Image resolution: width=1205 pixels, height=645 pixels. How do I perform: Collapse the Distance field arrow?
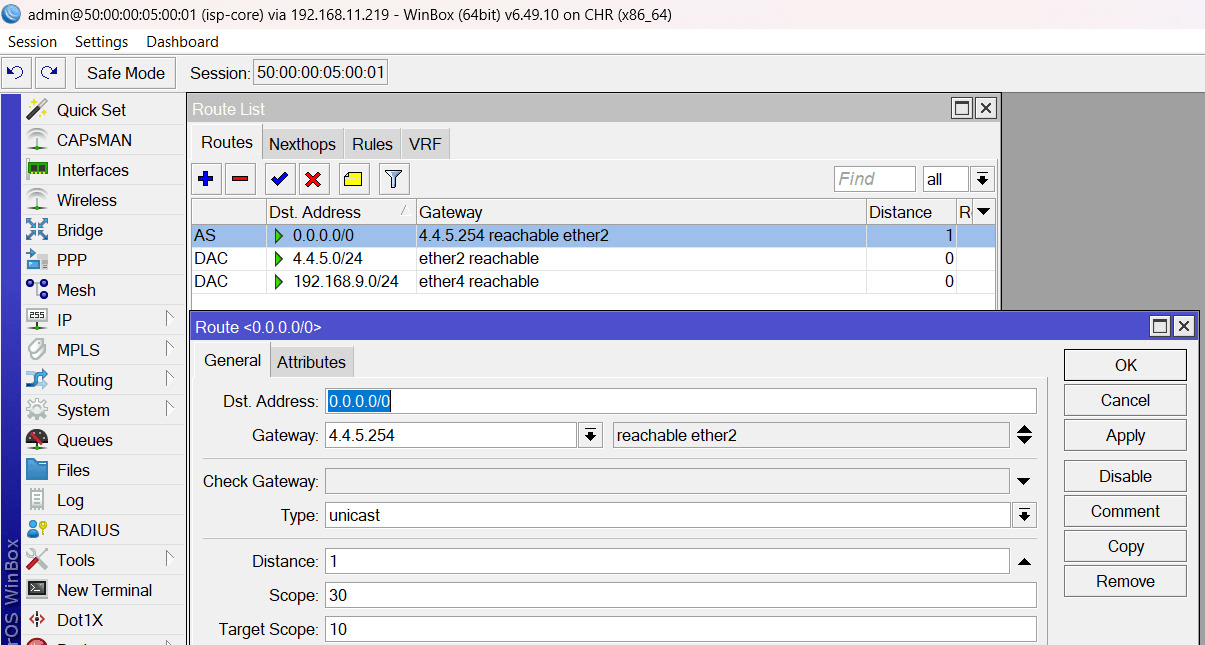(1024, 562)
